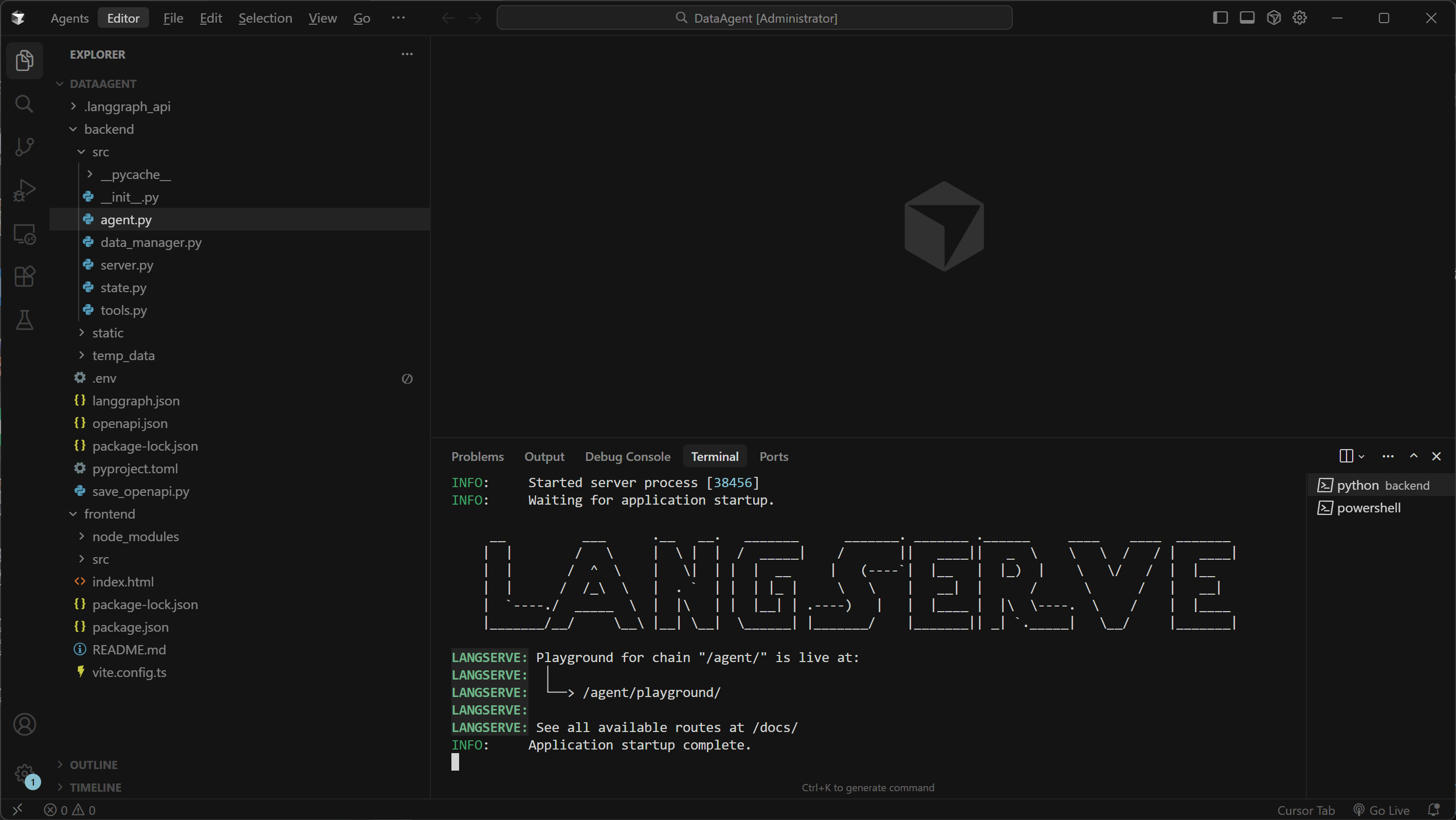The image size is (1456, 820).
Task: Click the remote window indicator in status bar
Action: (17, 810)
